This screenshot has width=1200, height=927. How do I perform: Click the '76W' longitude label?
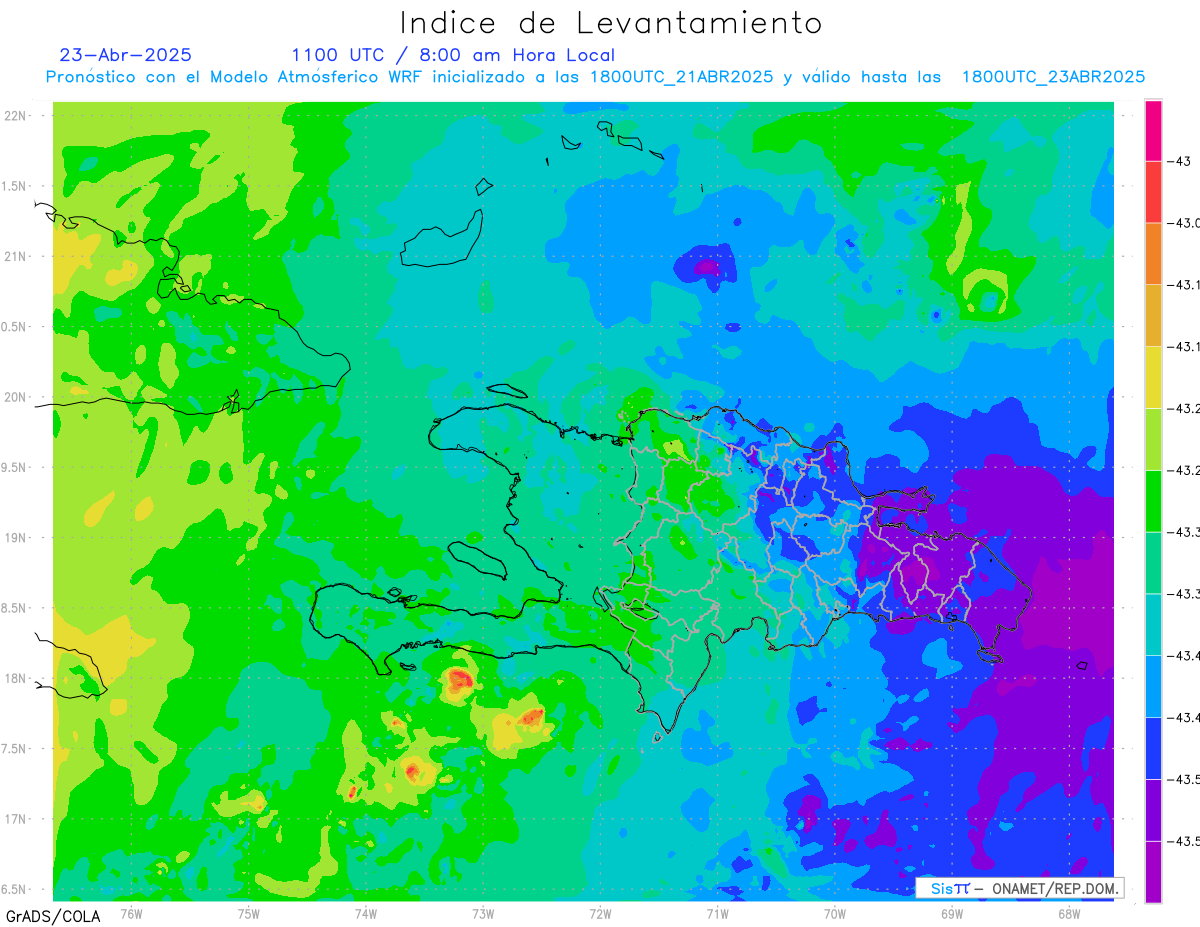131,913
